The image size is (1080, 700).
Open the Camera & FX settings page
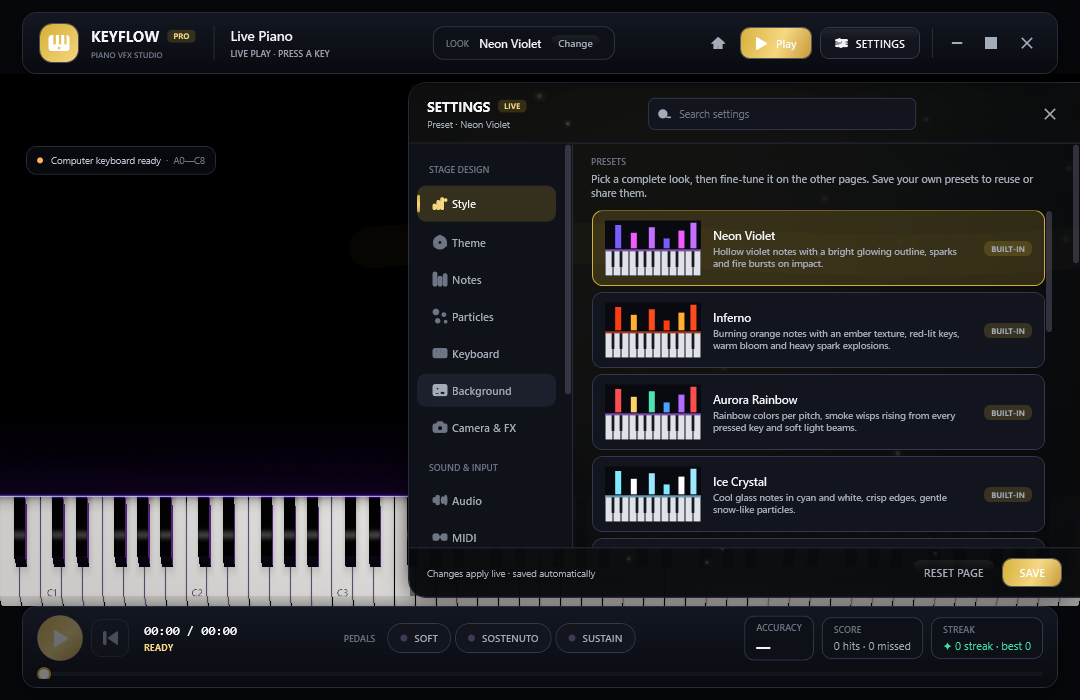pyautogui.click(x=486, y=428)
